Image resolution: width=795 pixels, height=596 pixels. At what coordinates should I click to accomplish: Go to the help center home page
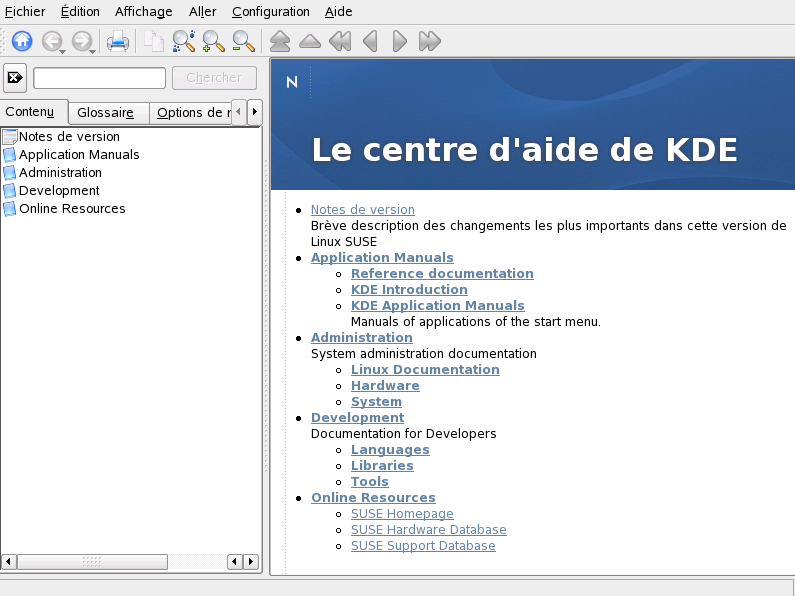(22, 41)
